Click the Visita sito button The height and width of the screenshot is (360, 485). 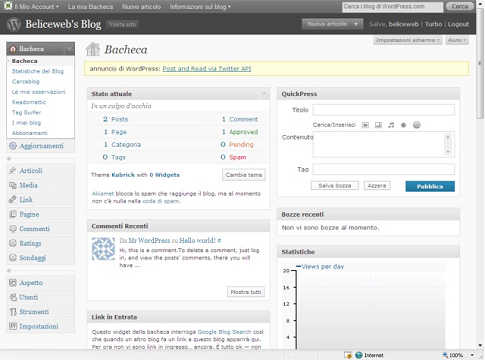[122, 24]
